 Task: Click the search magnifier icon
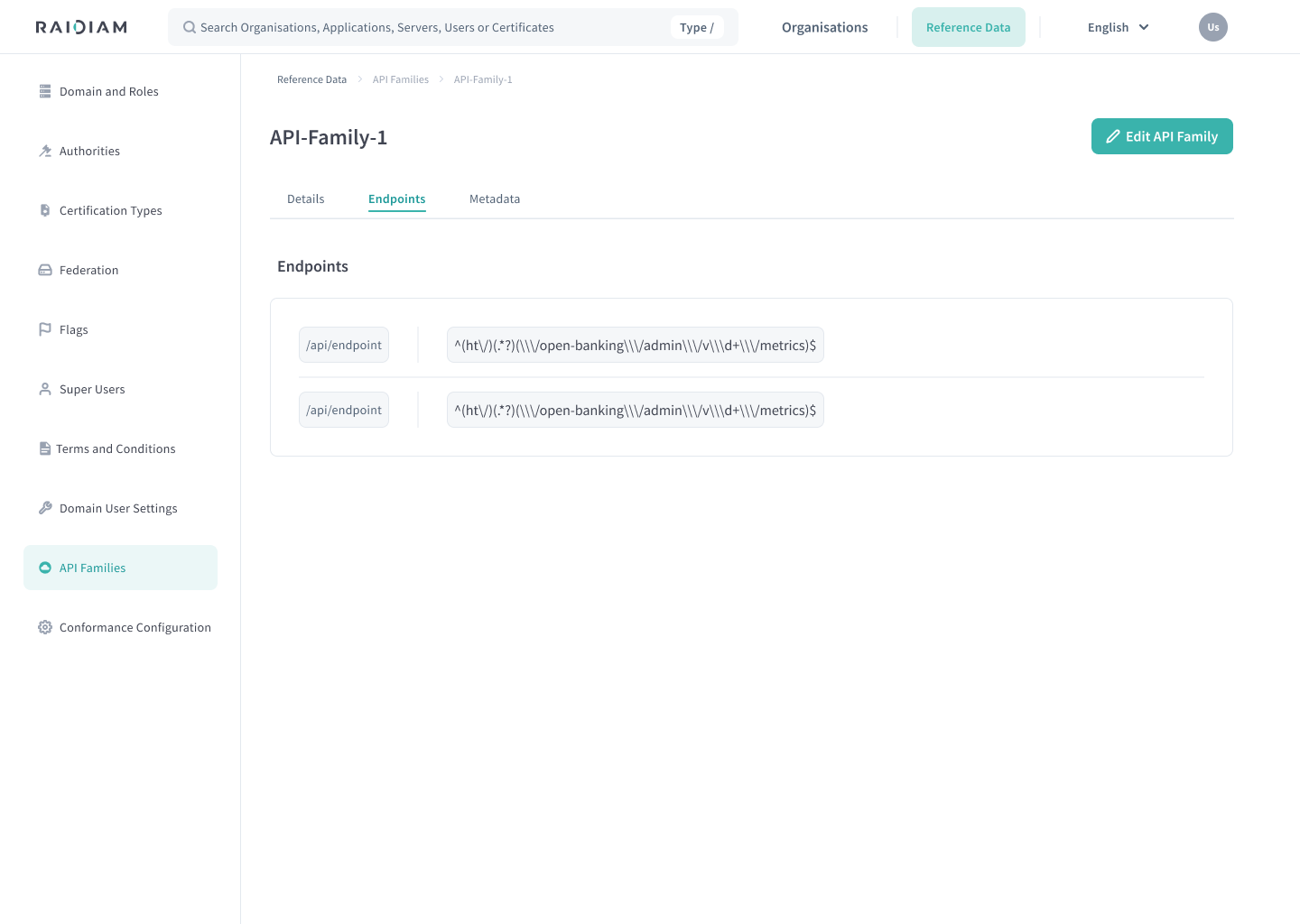tap(189, 27)
